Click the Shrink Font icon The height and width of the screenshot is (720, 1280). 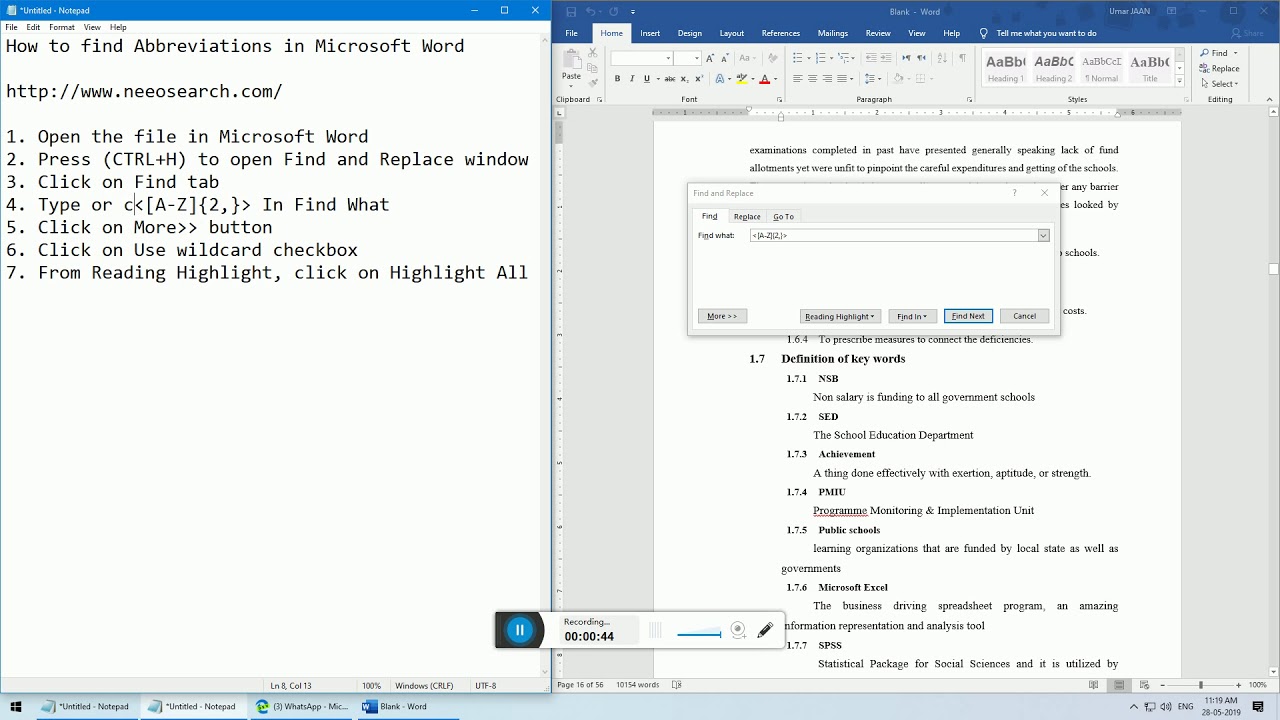pyautogui.click(x=724, y=58)
